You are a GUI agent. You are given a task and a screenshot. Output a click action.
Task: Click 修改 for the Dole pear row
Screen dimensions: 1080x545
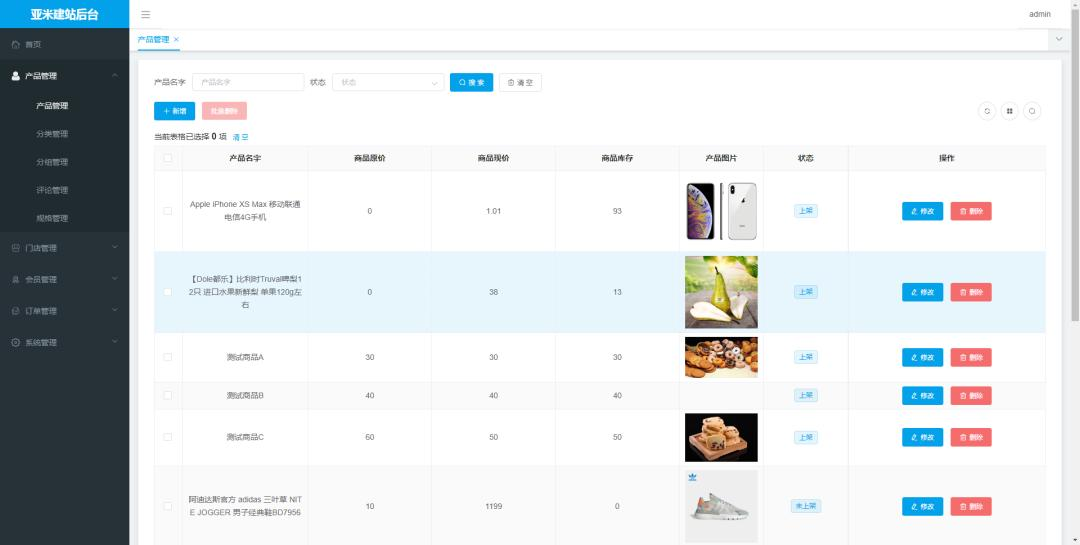pyautogui.click(x=922, y=292)
